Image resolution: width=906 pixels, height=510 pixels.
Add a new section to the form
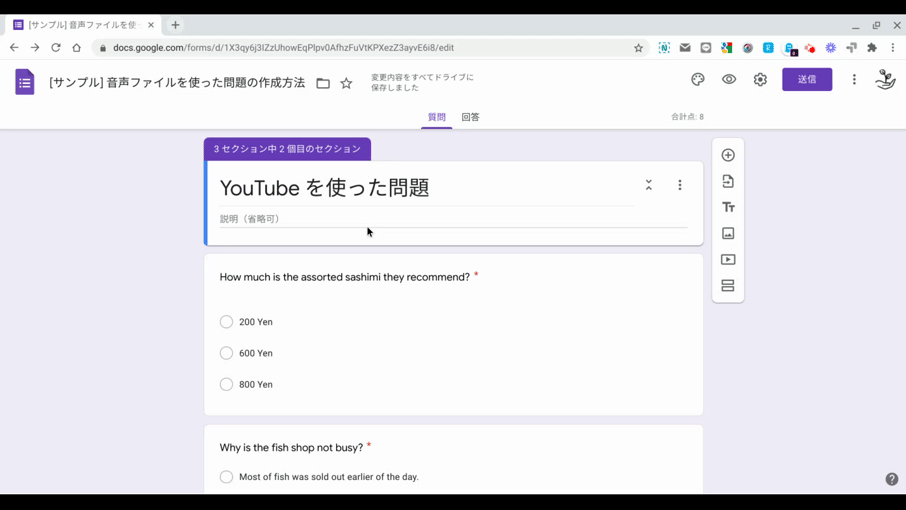click(728, 285)
